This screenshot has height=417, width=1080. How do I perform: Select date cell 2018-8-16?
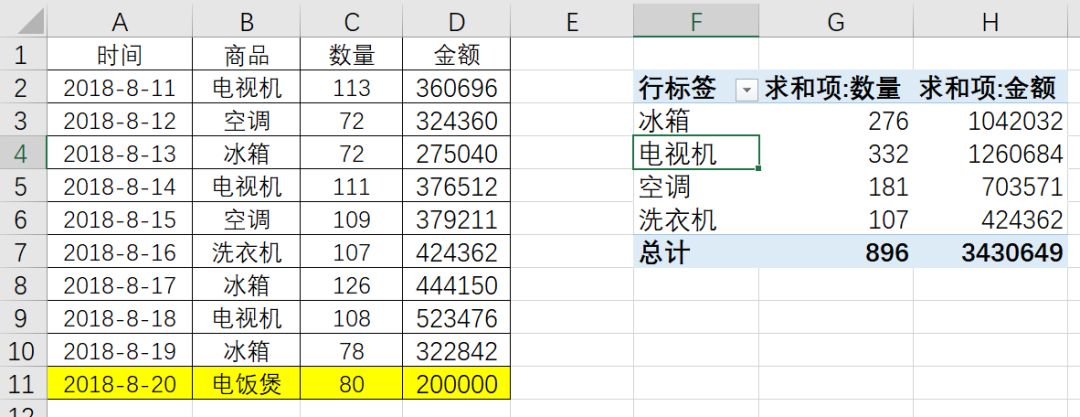[x=119, y=252]
